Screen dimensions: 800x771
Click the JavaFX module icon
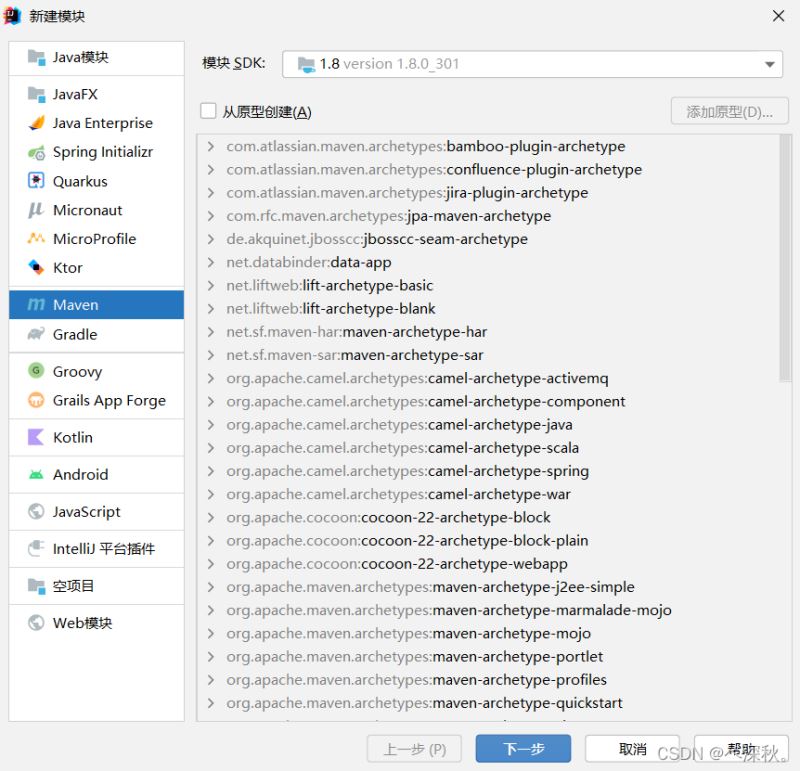[x=36, y=95]
